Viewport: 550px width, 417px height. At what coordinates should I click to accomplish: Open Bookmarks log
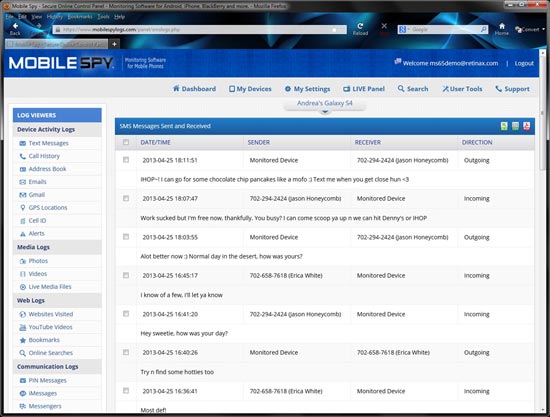pyautogui.click(x=44, y=340)
